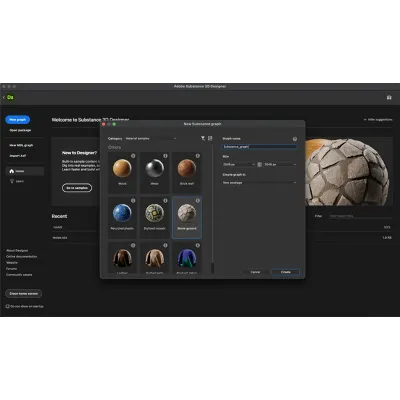Select the yellow mosaic material sample

point(154,217)
